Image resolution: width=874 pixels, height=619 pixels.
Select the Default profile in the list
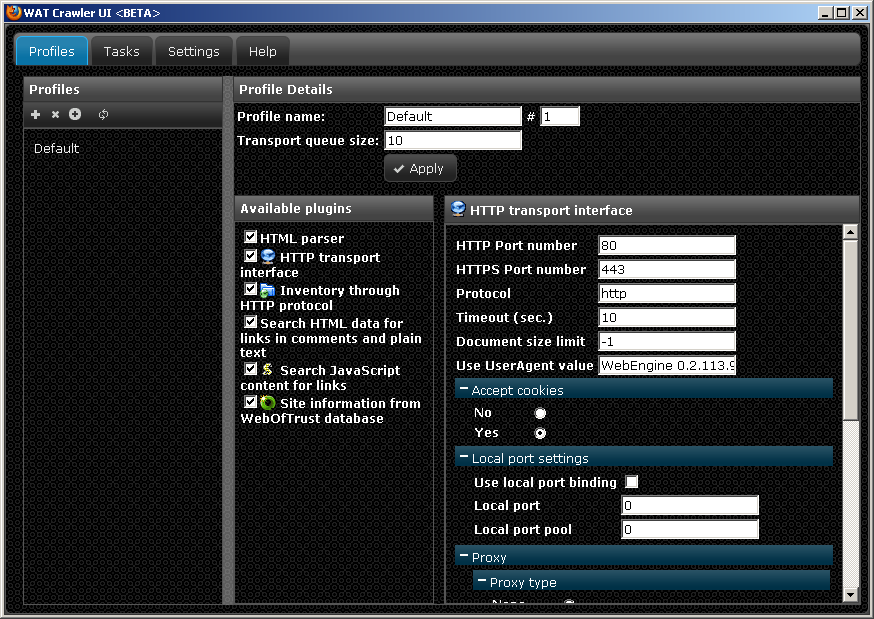[56, 148]
